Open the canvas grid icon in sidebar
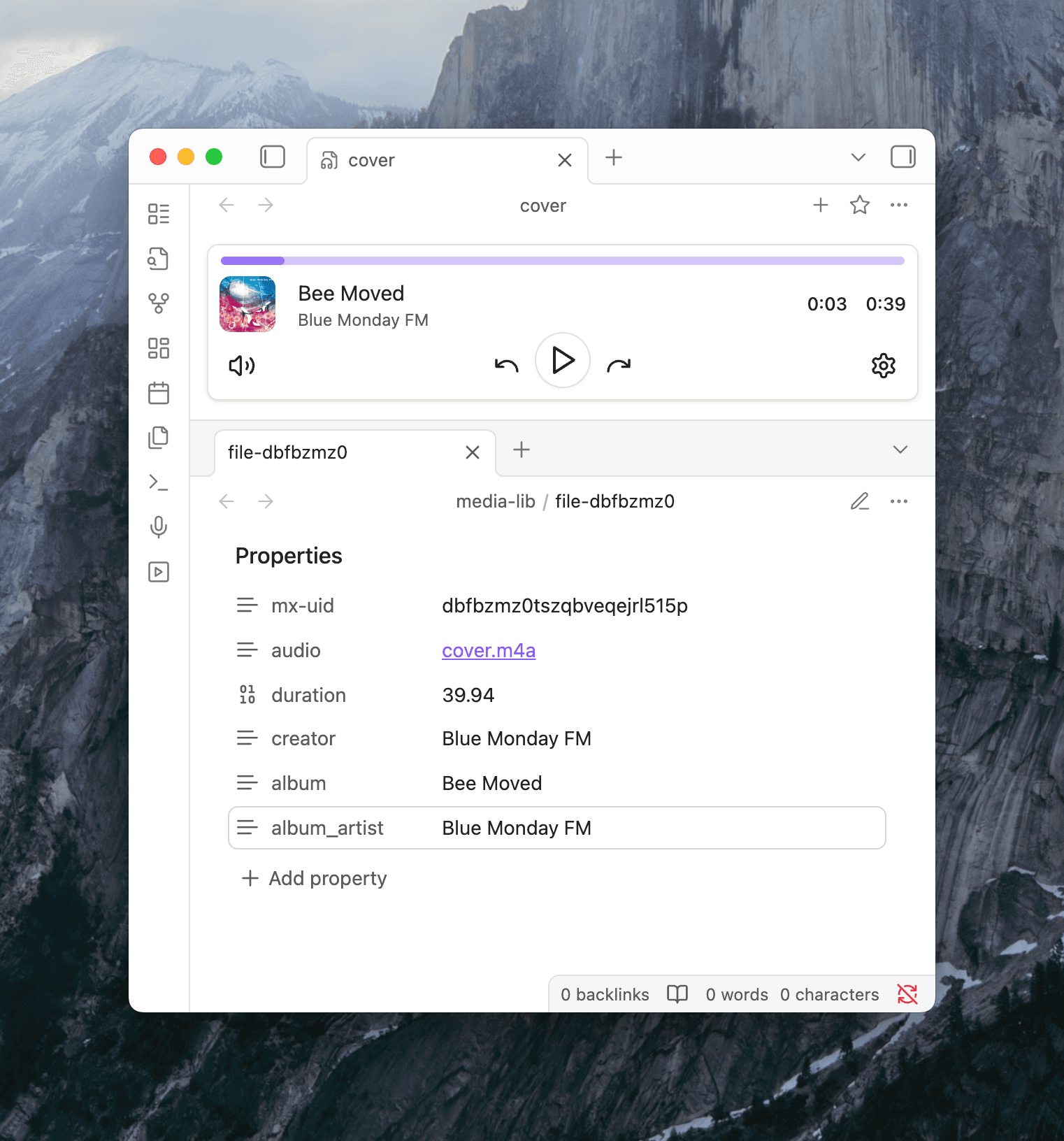The width and height of the screenshot is (1064, 1141). pyautogui.click(x=159, y=348)
